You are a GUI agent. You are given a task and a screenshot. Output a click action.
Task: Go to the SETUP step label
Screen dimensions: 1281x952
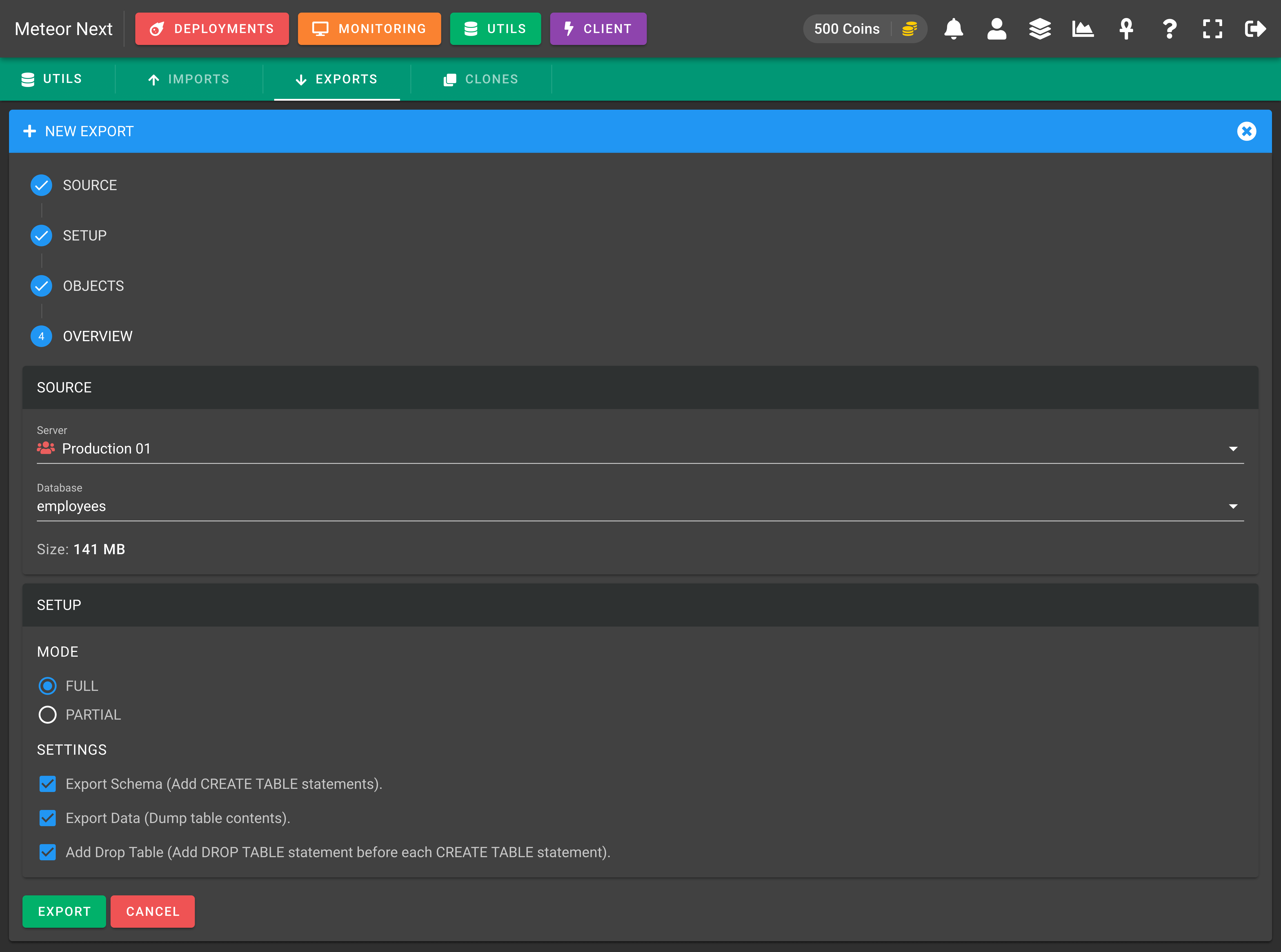pyautogui.click(x=85, y=236)
